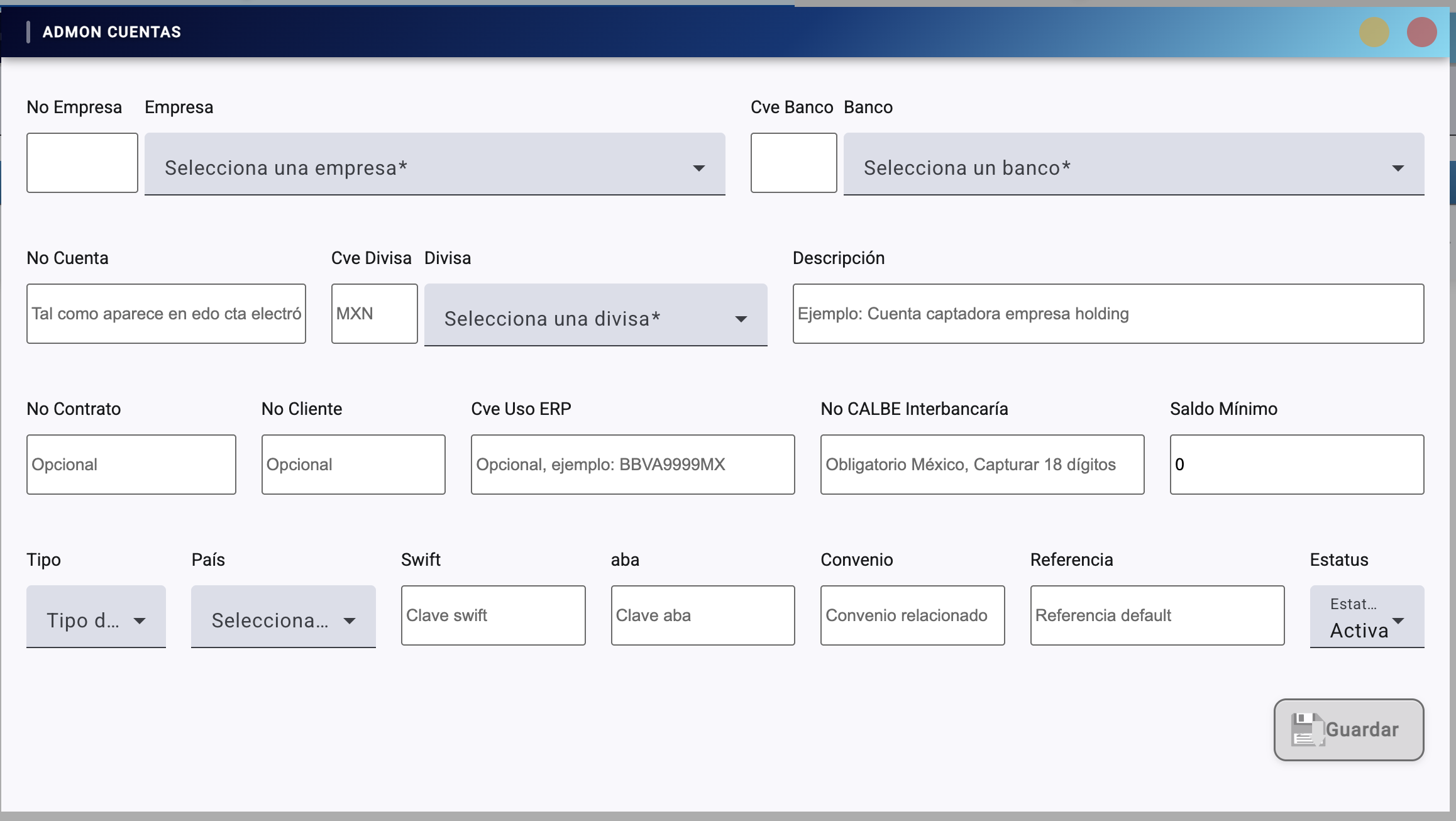
Task: Click the Descripción text field
Action: click(x=1108, y=314)
